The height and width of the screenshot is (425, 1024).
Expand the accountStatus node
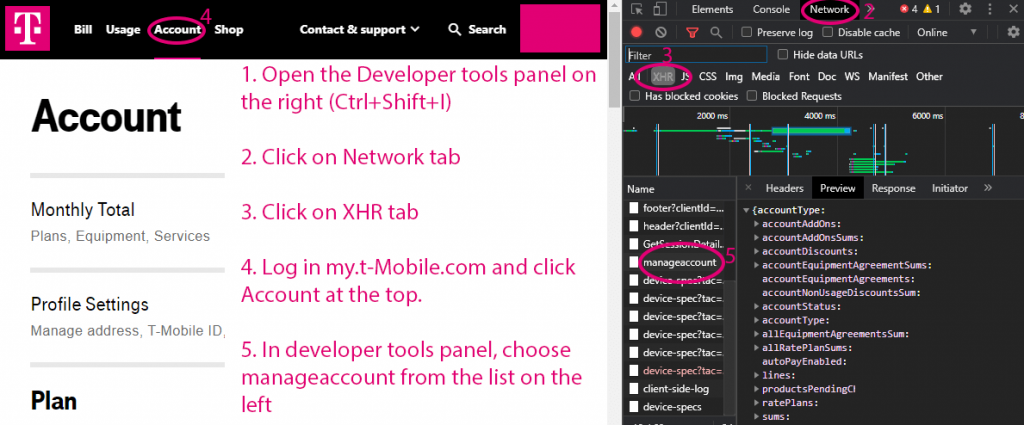tap(756, 306)
